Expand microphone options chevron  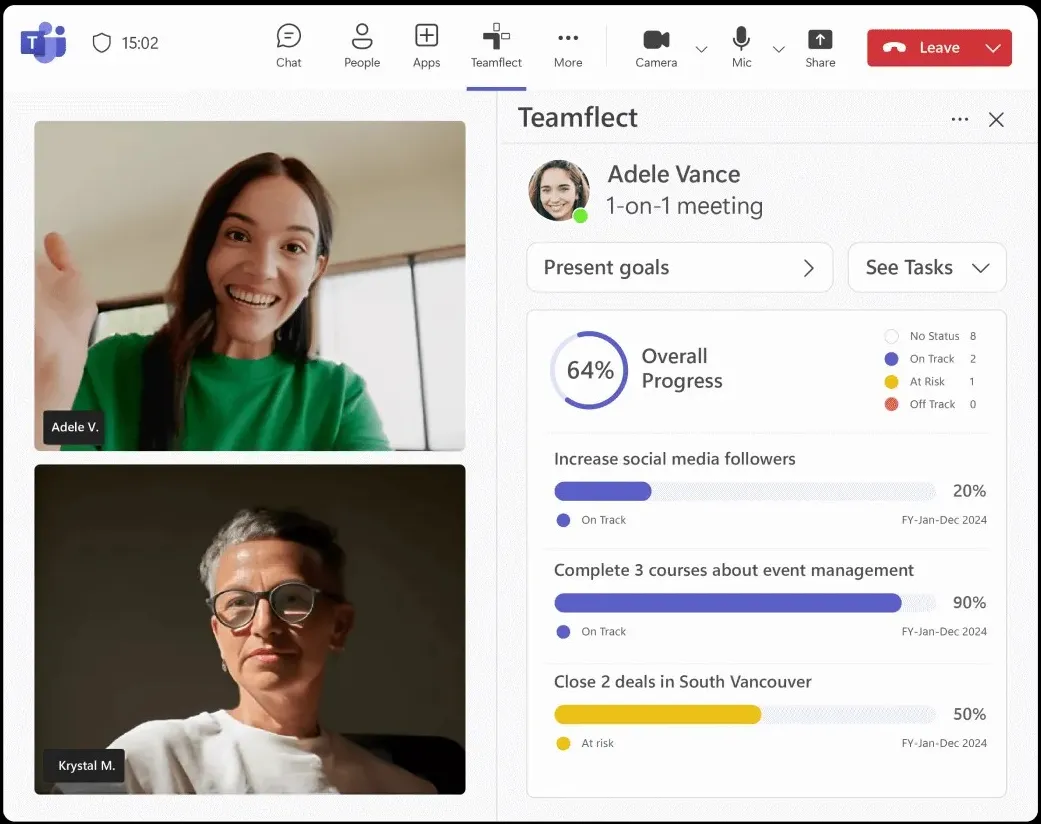tap(779, 49)
